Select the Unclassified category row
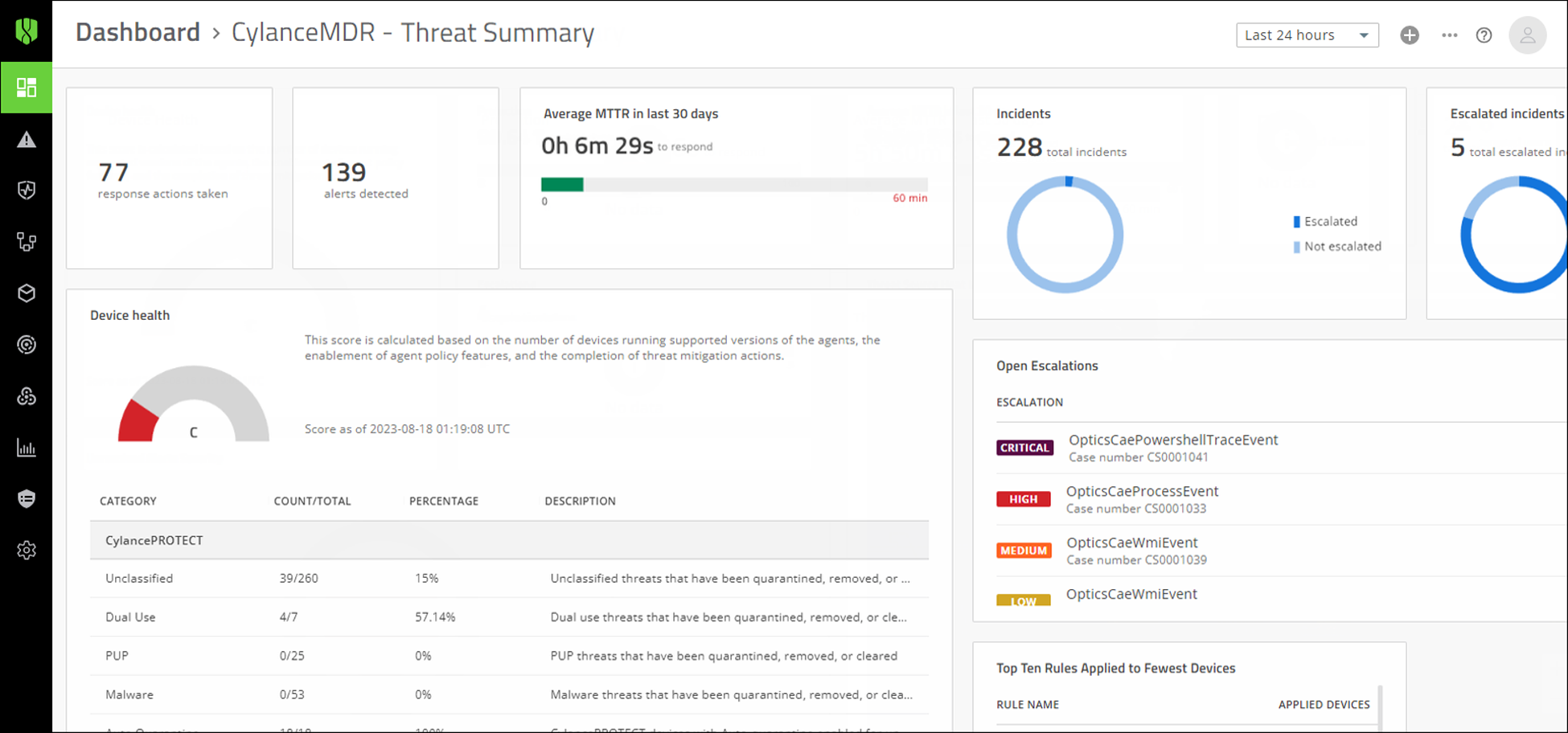Image resolution: width=1568 pixels, height=733 pixels. coord(510,579)
